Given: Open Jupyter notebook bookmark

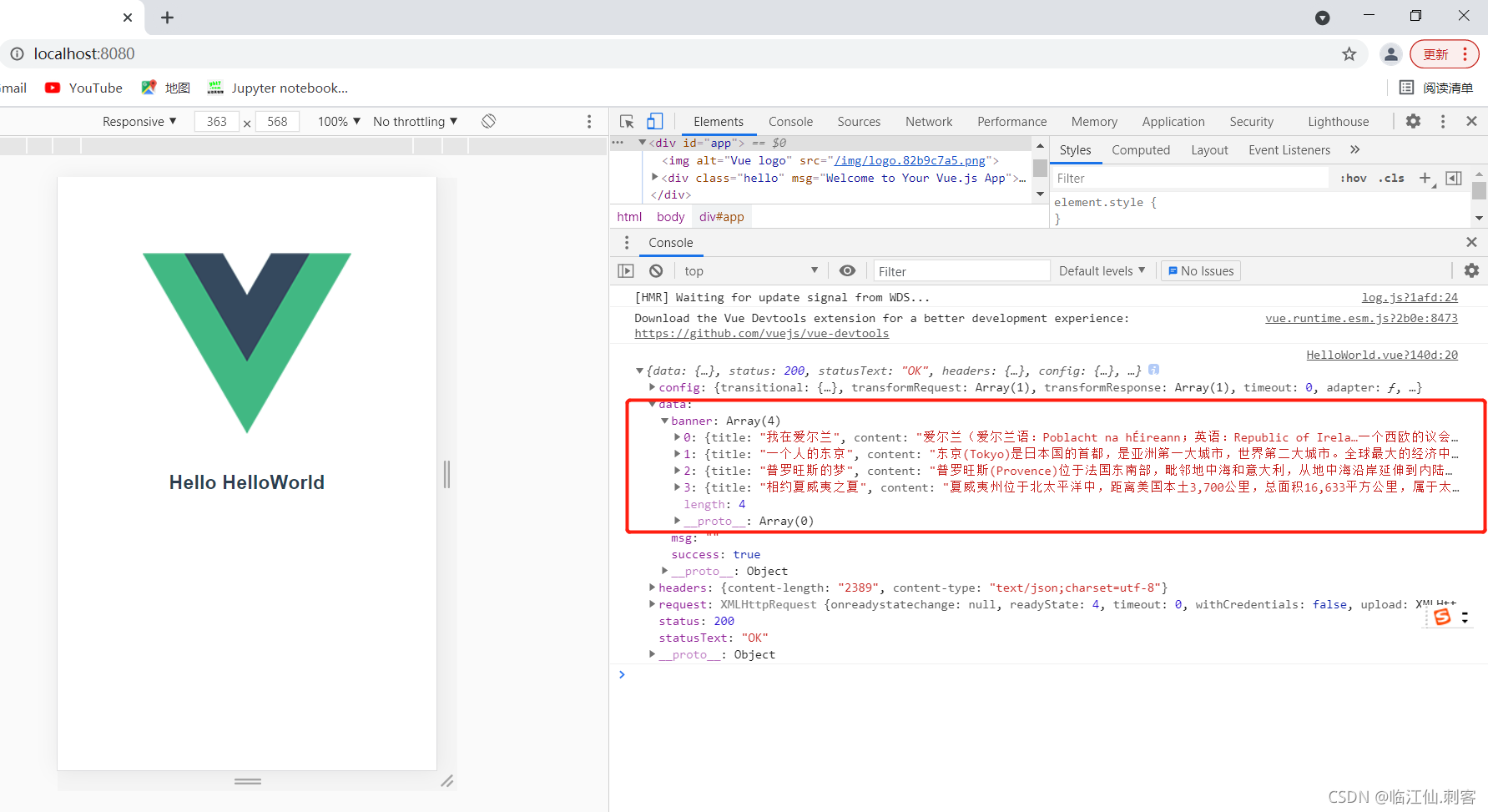Looking at the screenshot, I should [278, 88].
